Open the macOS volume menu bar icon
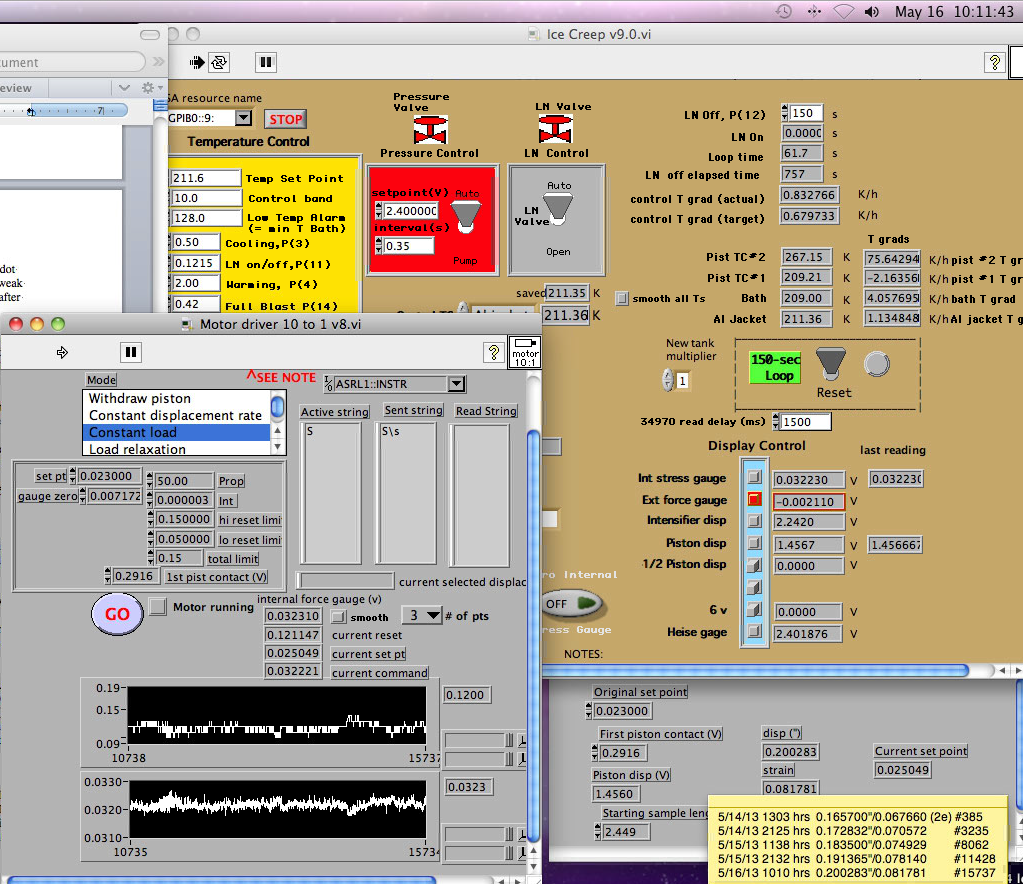The image size is (1023, 884). (872, 12)
